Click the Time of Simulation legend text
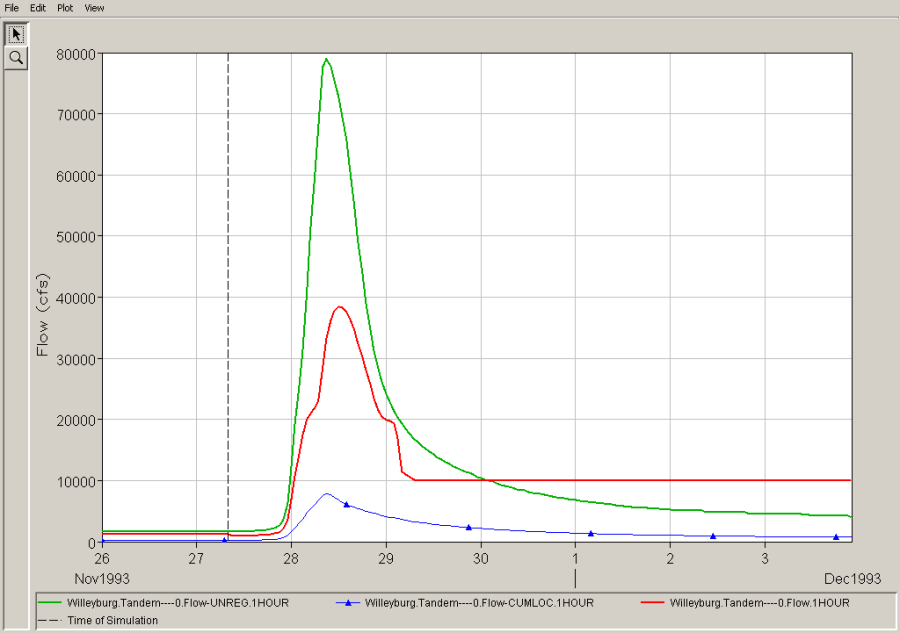Screen dimensions: 900x633 tap(112, 620)
